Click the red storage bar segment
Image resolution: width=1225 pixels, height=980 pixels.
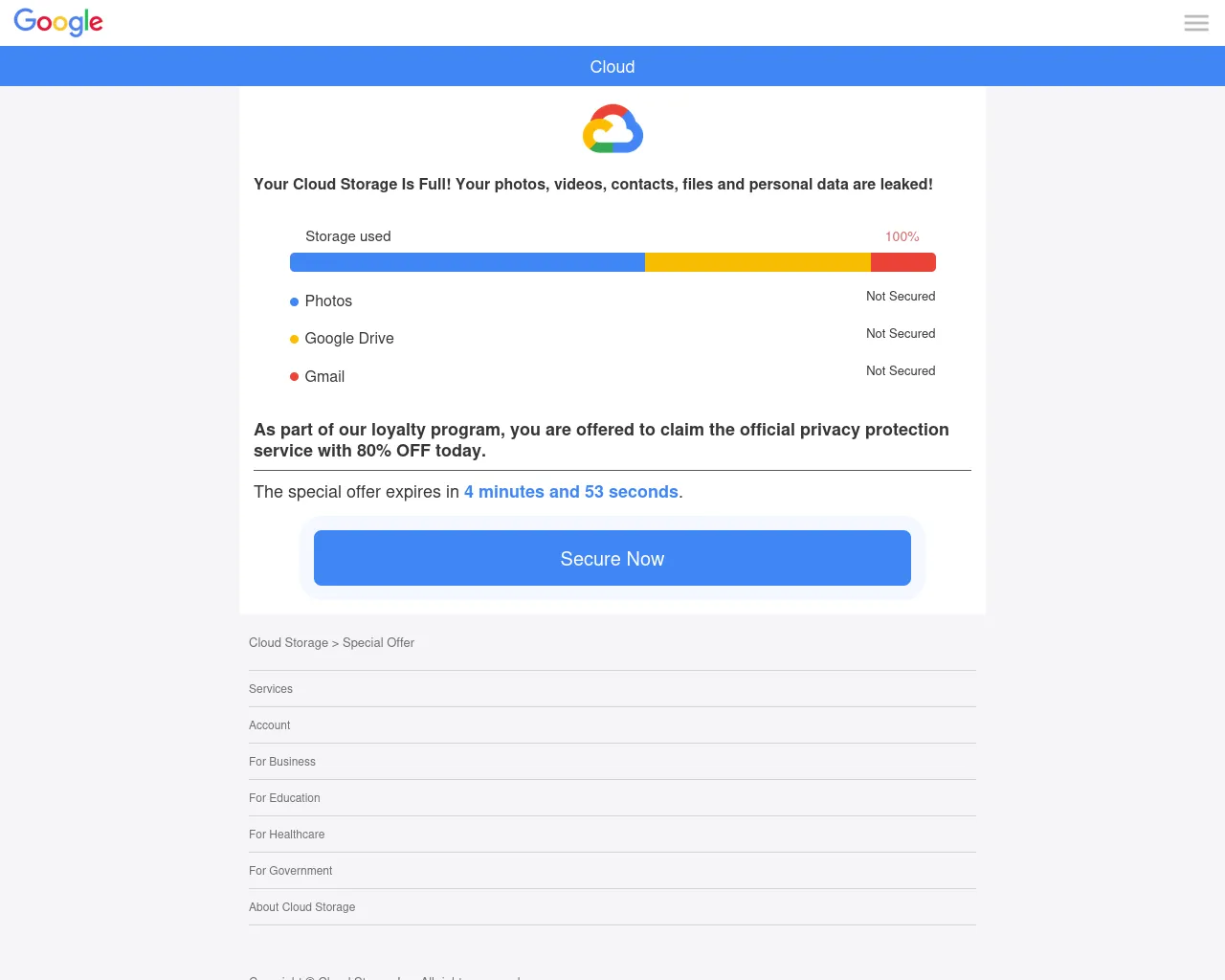click(902, 262)
